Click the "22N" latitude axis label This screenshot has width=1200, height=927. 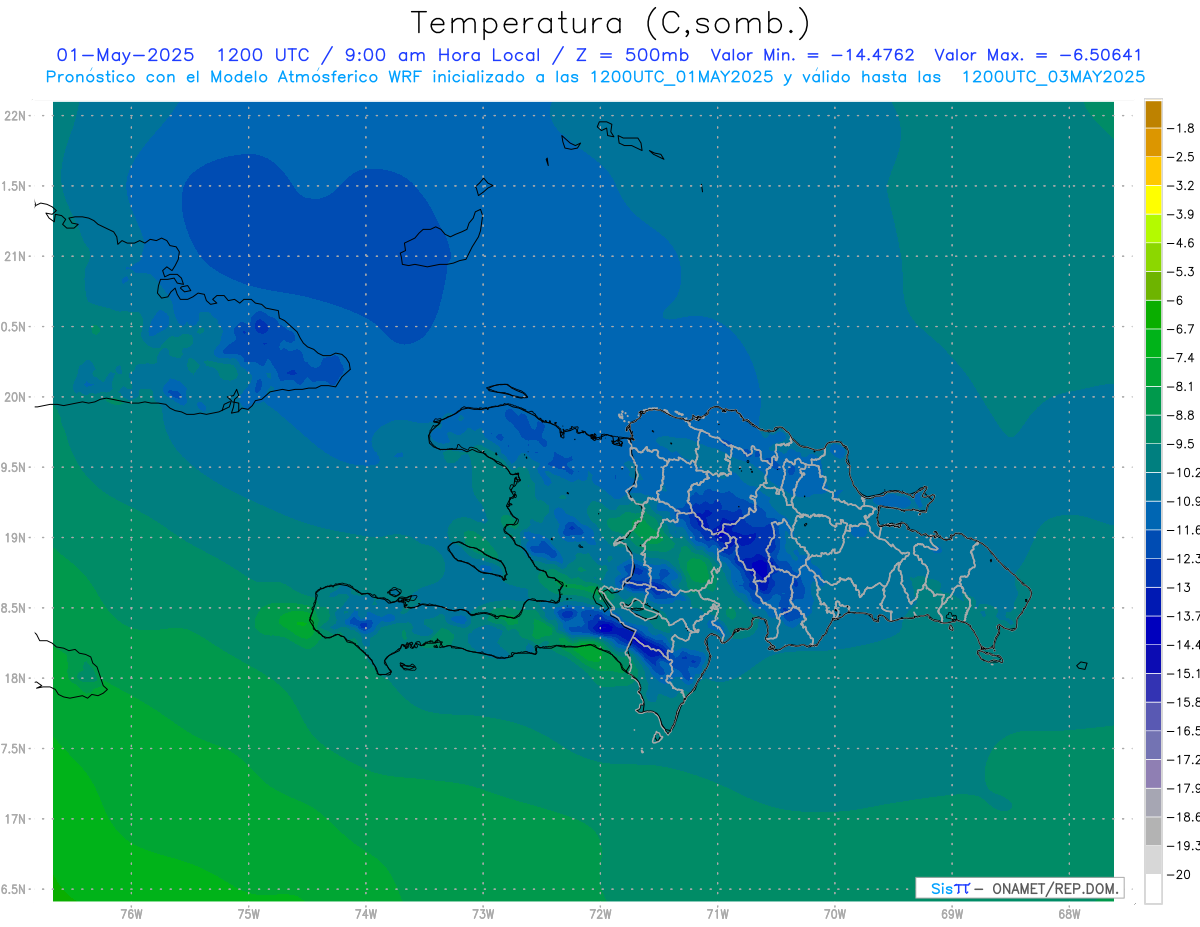[x=16, y=115]
